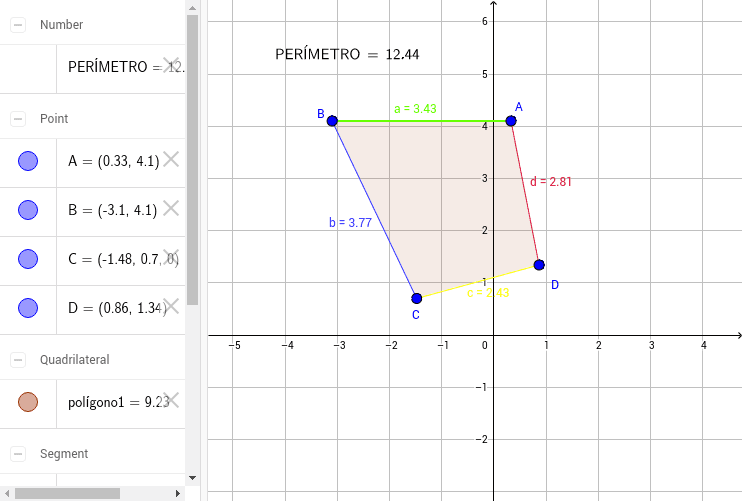
Task: Collapse the Number section
Action: tap(18, 25)
